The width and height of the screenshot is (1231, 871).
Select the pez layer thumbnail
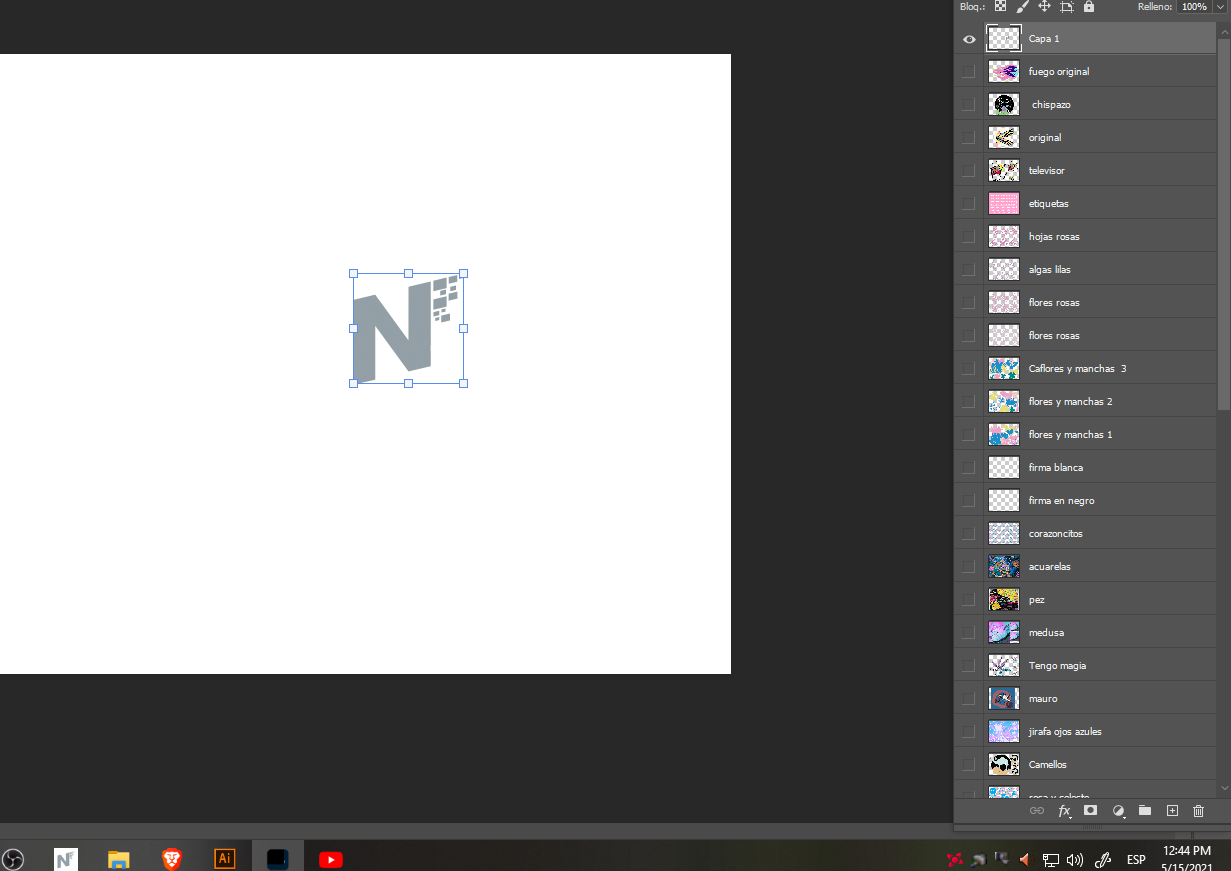(1004, 599)
